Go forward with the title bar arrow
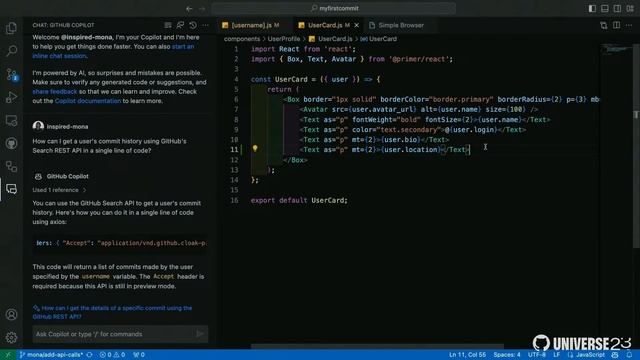640x360 pixels. click(x=202, y=9)
